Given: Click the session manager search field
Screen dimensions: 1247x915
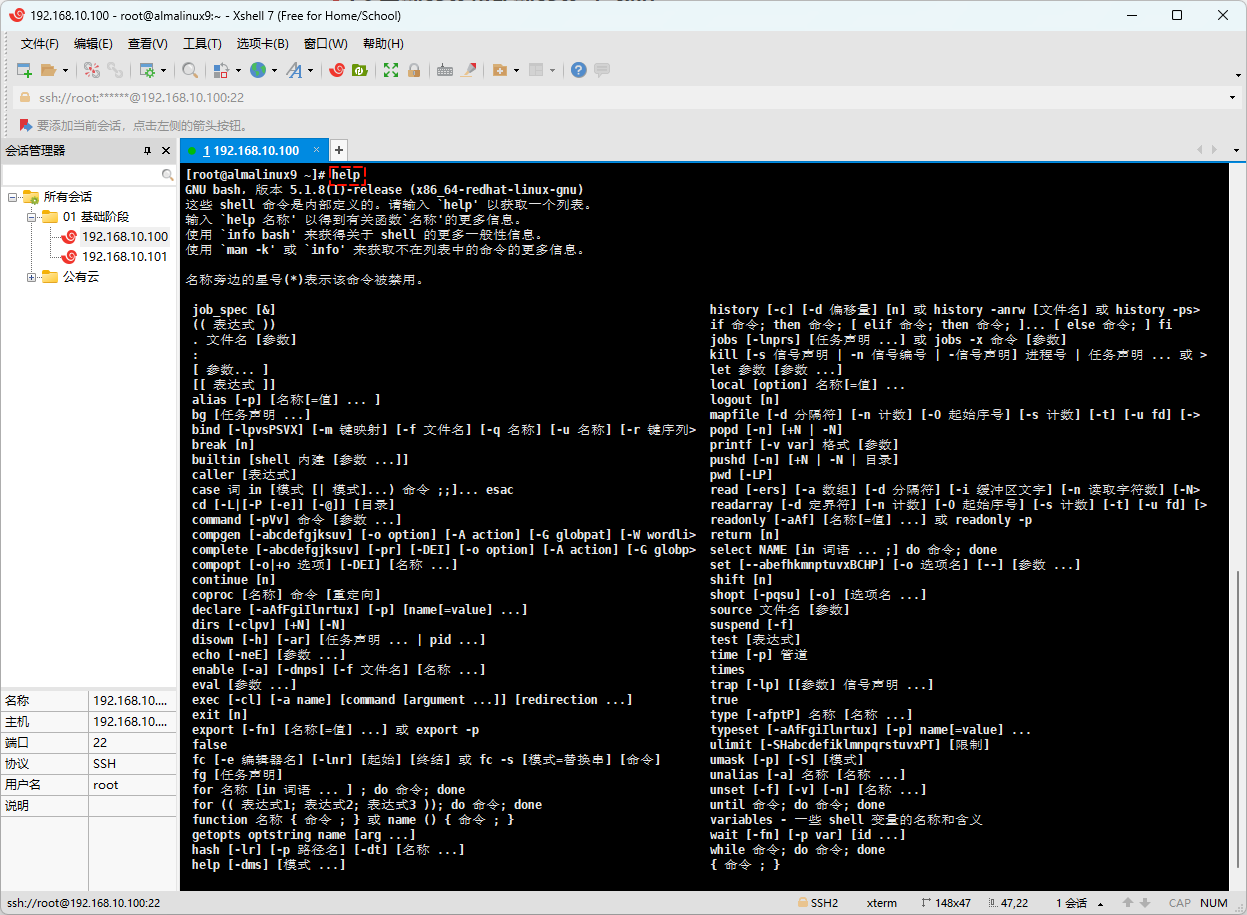Looking at the screenshot, I should click(x=82, y=174).
